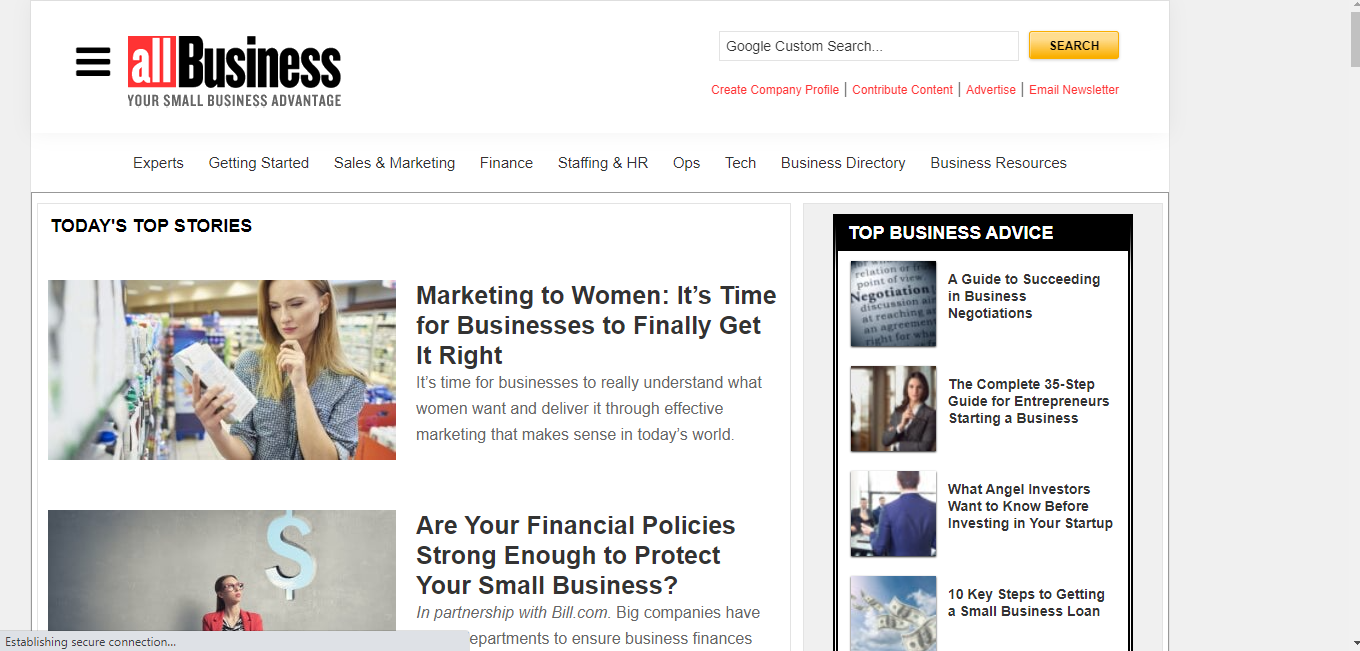
Task: Click the allBusiness logo
Action: tap(234, 70)
